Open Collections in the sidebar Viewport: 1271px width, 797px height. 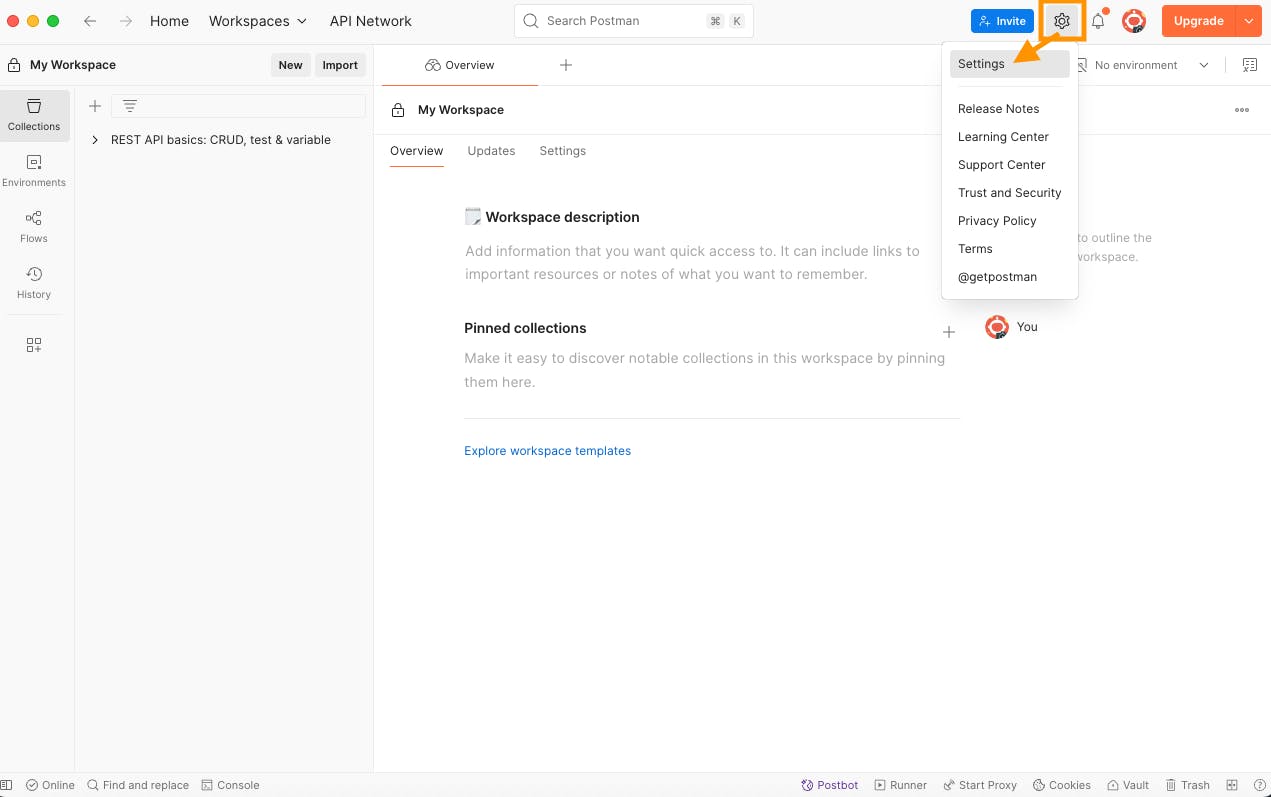coord(34,114)
